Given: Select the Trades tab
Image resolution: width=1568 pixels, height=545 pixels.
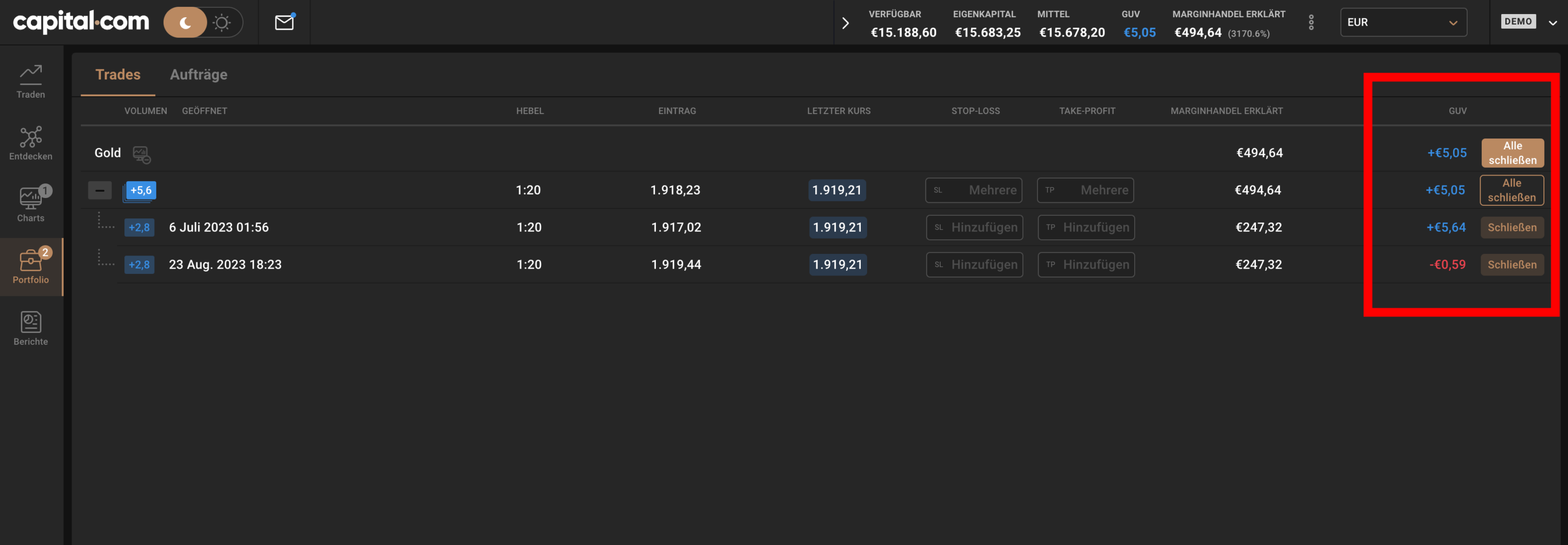Looking at the screenshot, I should tap(118, 74).
